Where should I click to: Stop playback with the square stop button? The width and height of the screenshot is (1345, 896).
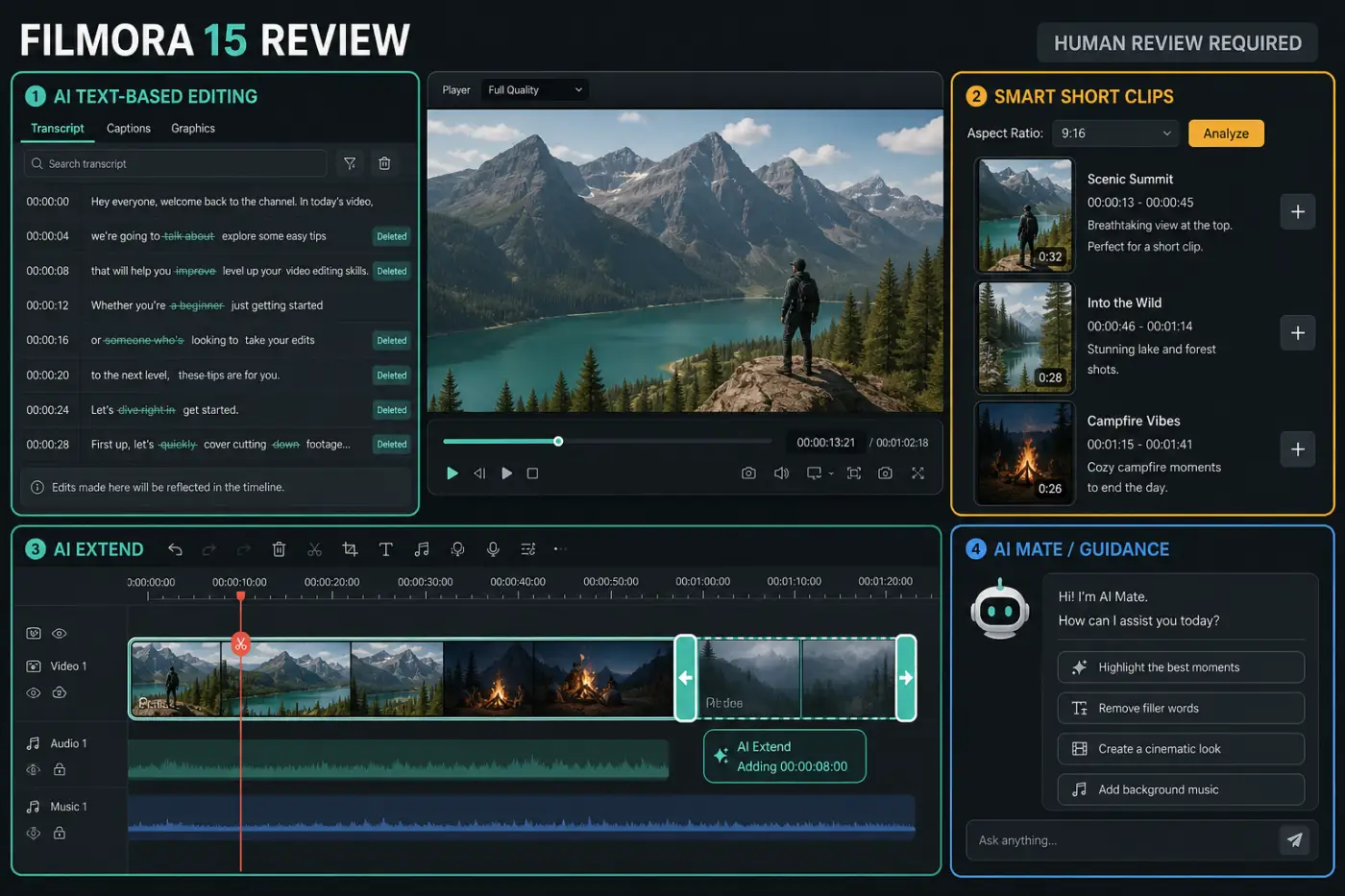533,473
